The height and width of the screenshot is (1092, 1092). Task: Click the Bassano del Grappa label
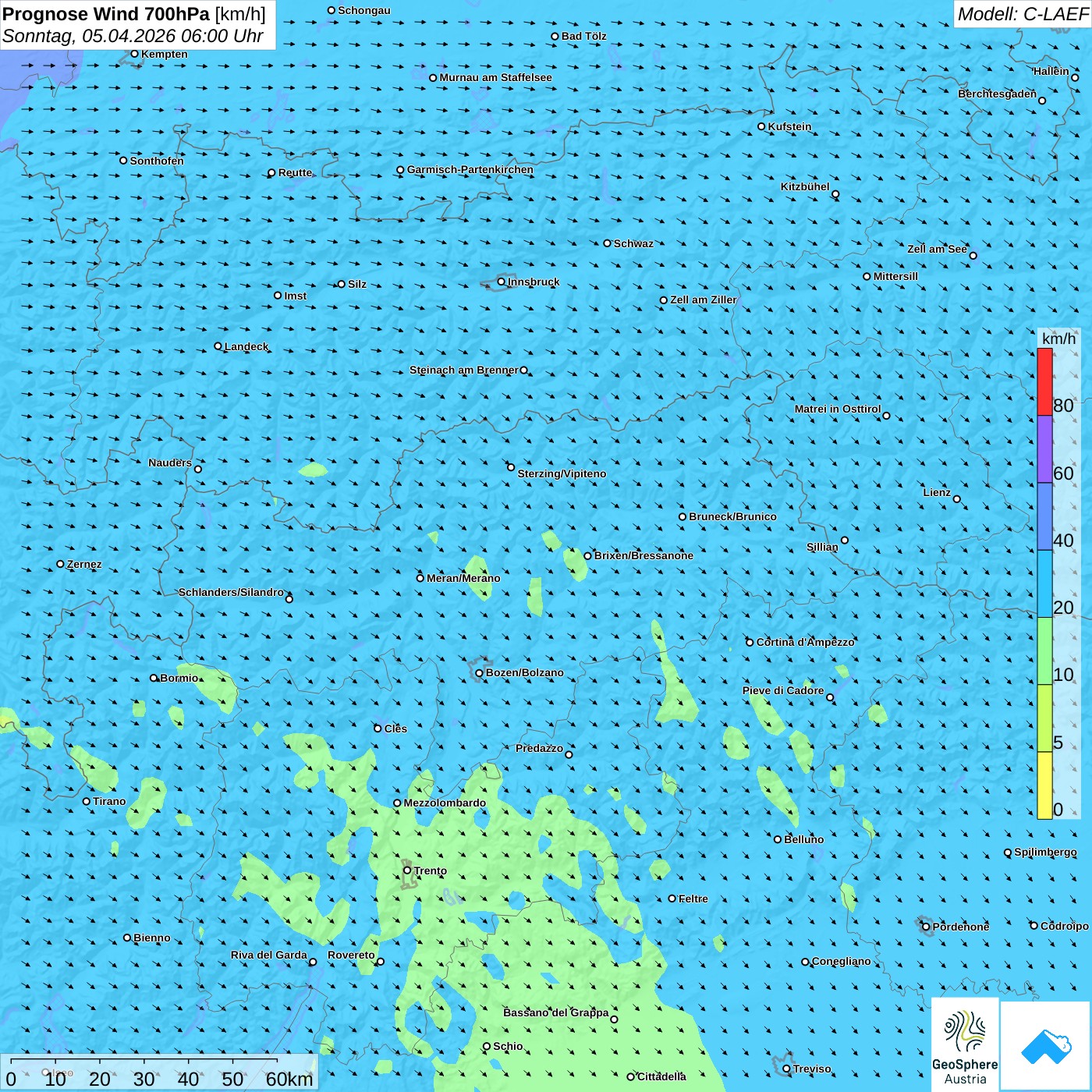(556, 1012)
